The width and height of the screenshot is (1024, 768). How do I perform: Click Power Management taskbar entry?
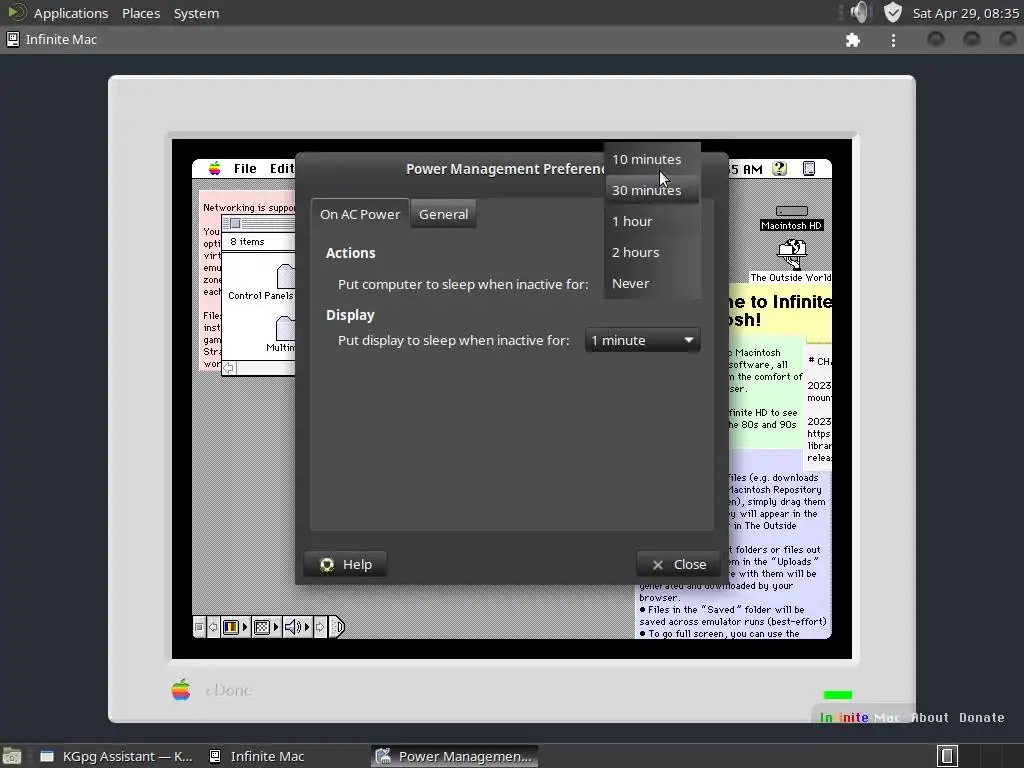pos(455,756)
